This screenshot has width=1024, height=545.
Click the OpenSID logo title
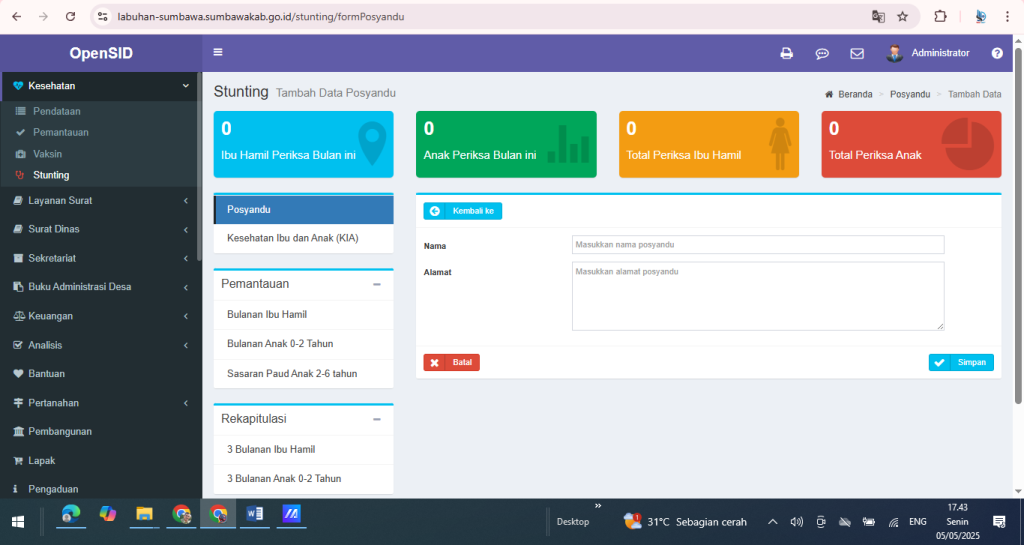pos(101,54)
